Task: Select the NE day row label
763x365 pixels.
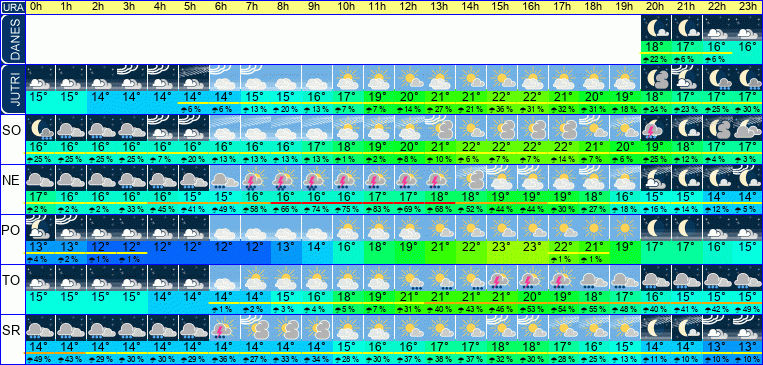Action: point(12,181)
